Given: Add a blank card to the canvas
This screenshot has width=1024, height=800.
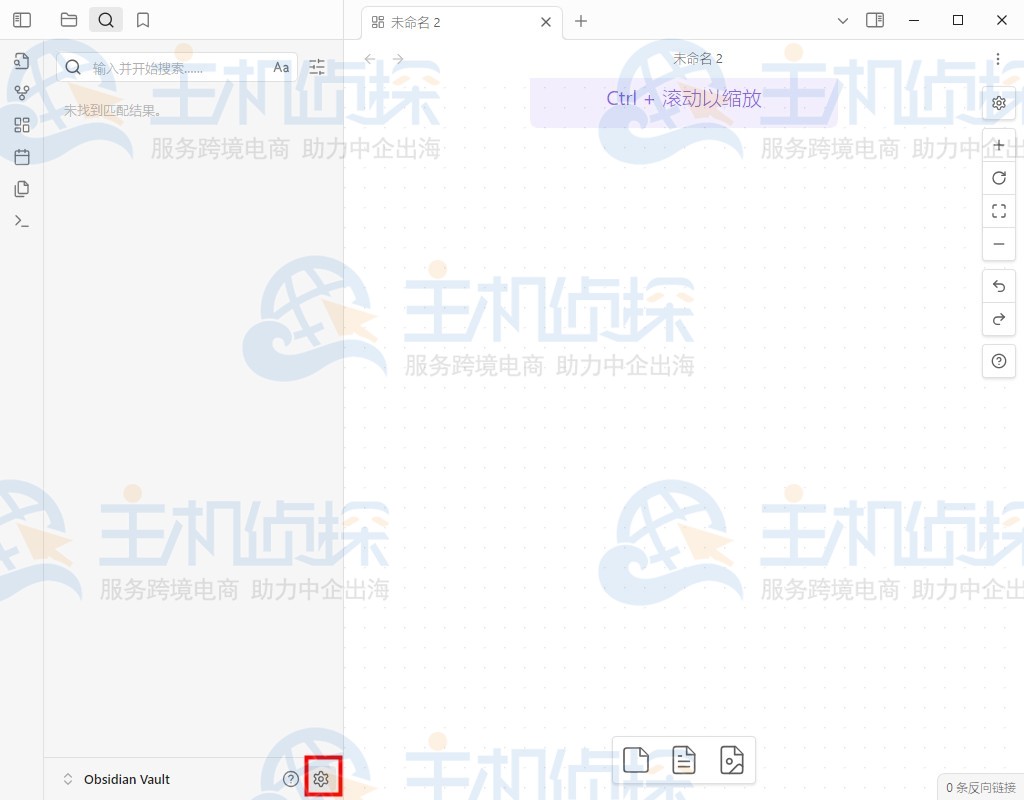Looking at the screenshot, I should [x=636, y=760].
